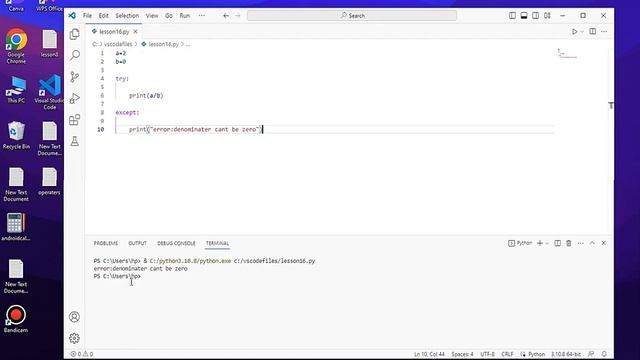Open the Explorer view in activity bar
640x360 pixels.
(x=74, y=34)
